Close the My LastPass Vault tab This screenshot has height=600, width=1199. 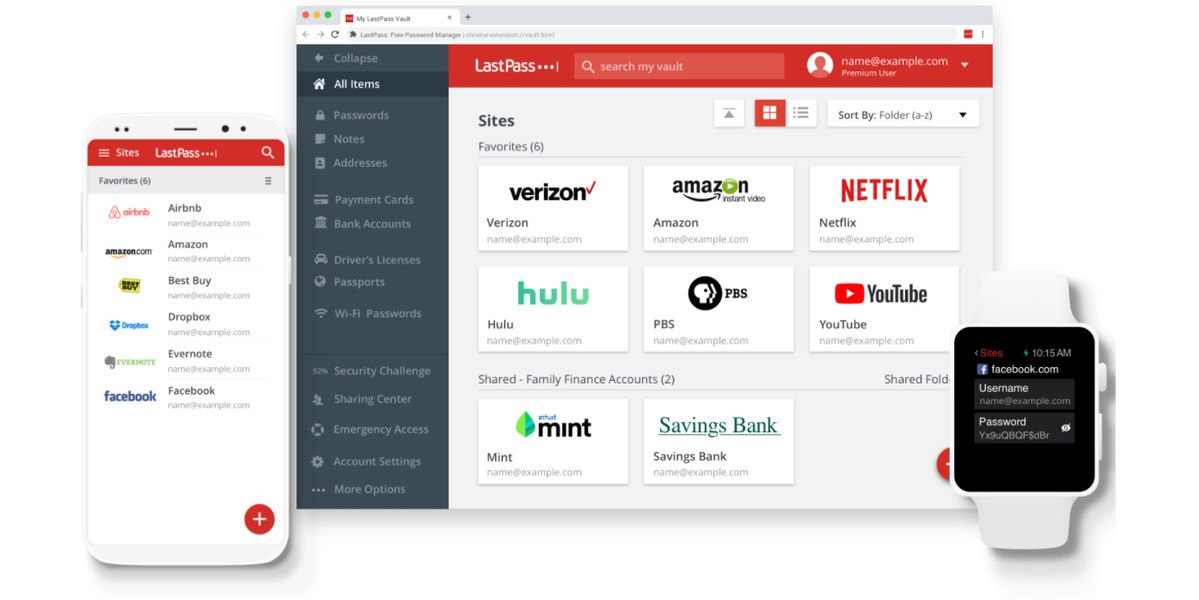pos(450,18)
